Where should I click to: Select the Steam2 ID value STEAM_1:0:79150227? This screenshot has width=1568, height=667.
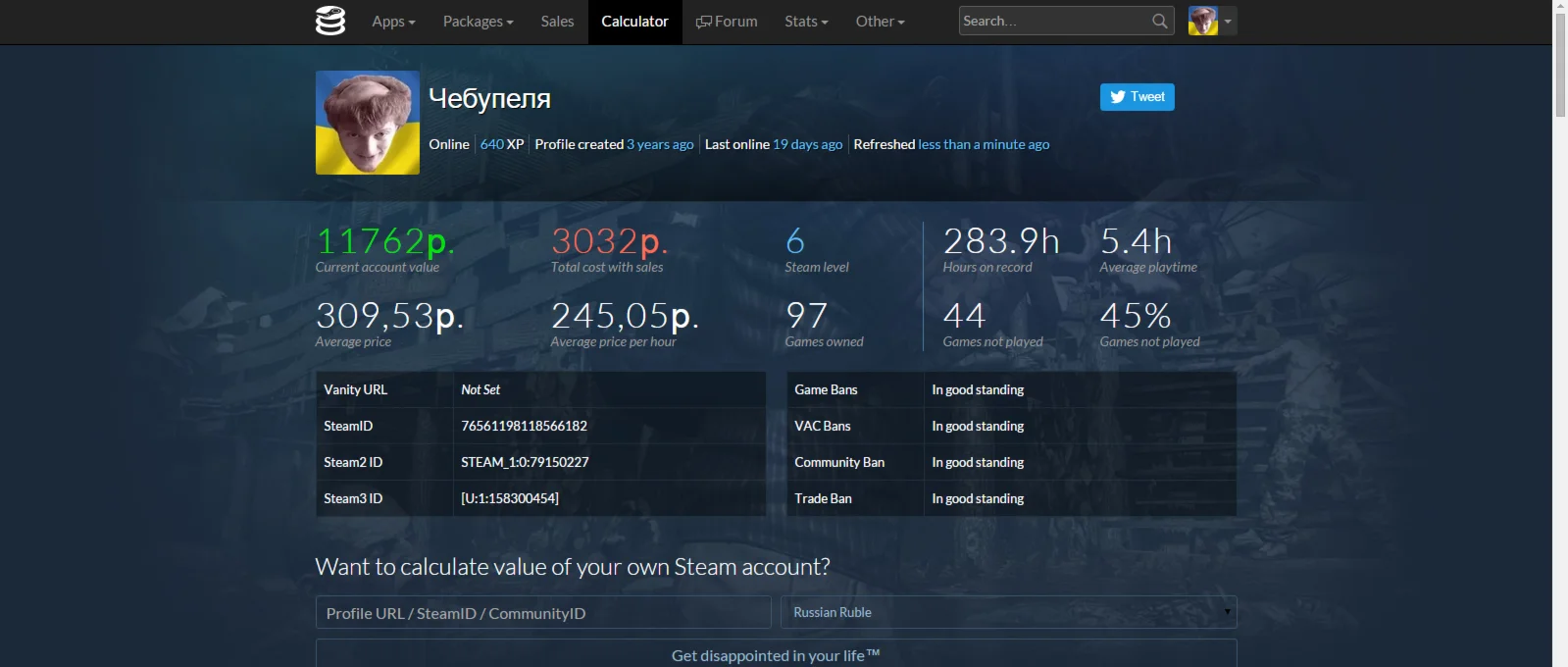click(525, 462)
